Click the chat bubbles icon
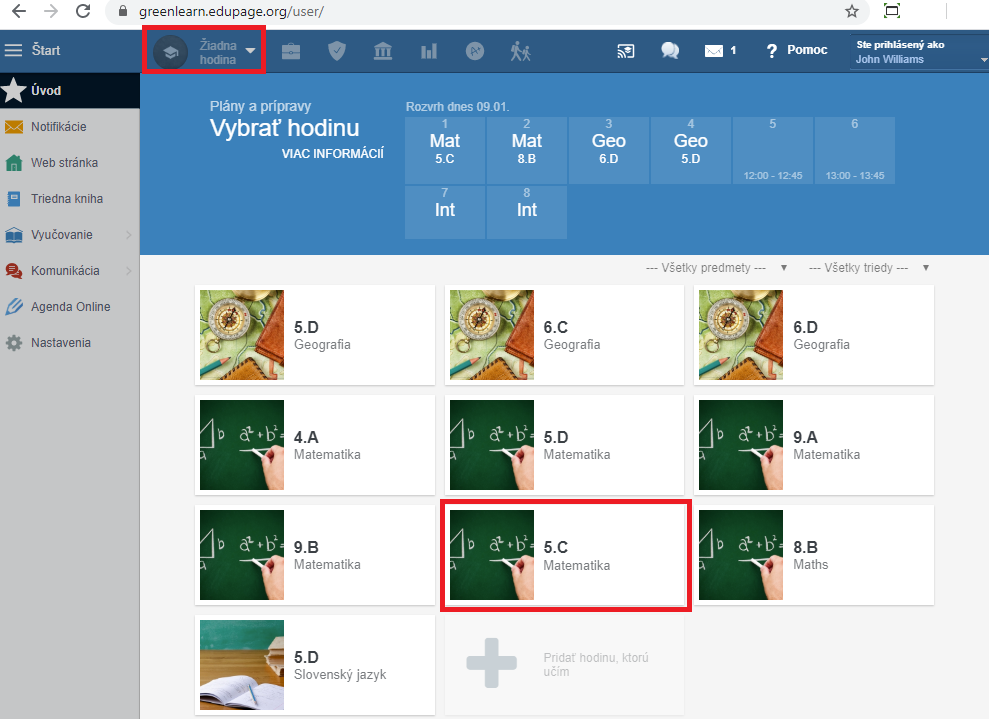This screenshot has width=989, height=719. pyautogui.click(x=670, y=51)
